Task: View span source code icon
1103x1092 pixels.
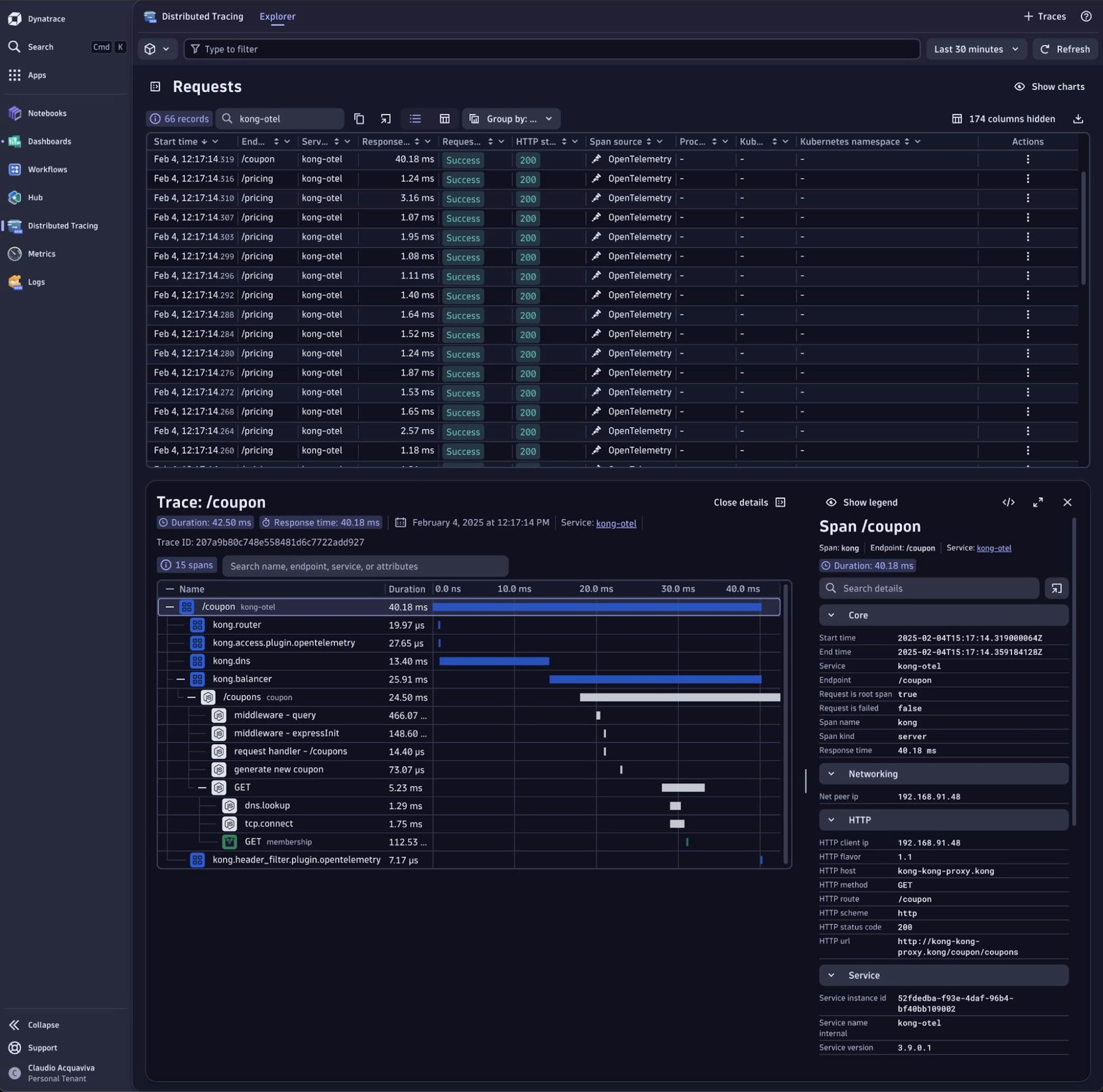Action: click(1008, 502)
